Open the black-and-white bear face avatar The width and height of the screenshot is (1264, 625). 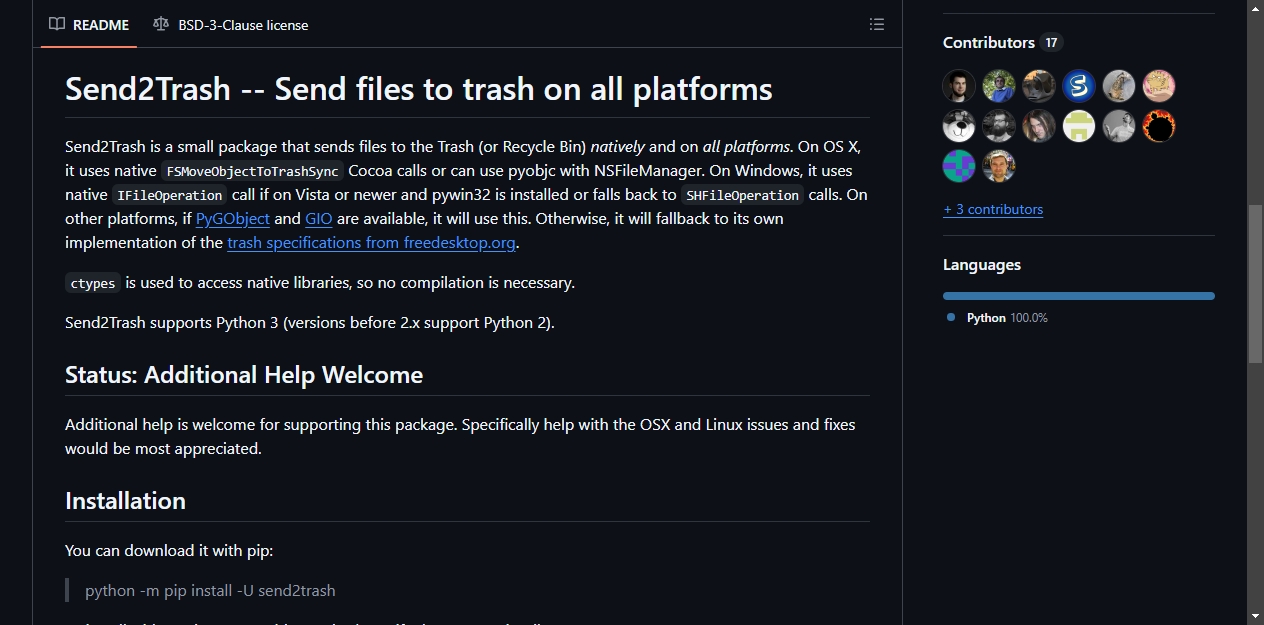click(x=959, y=126)
